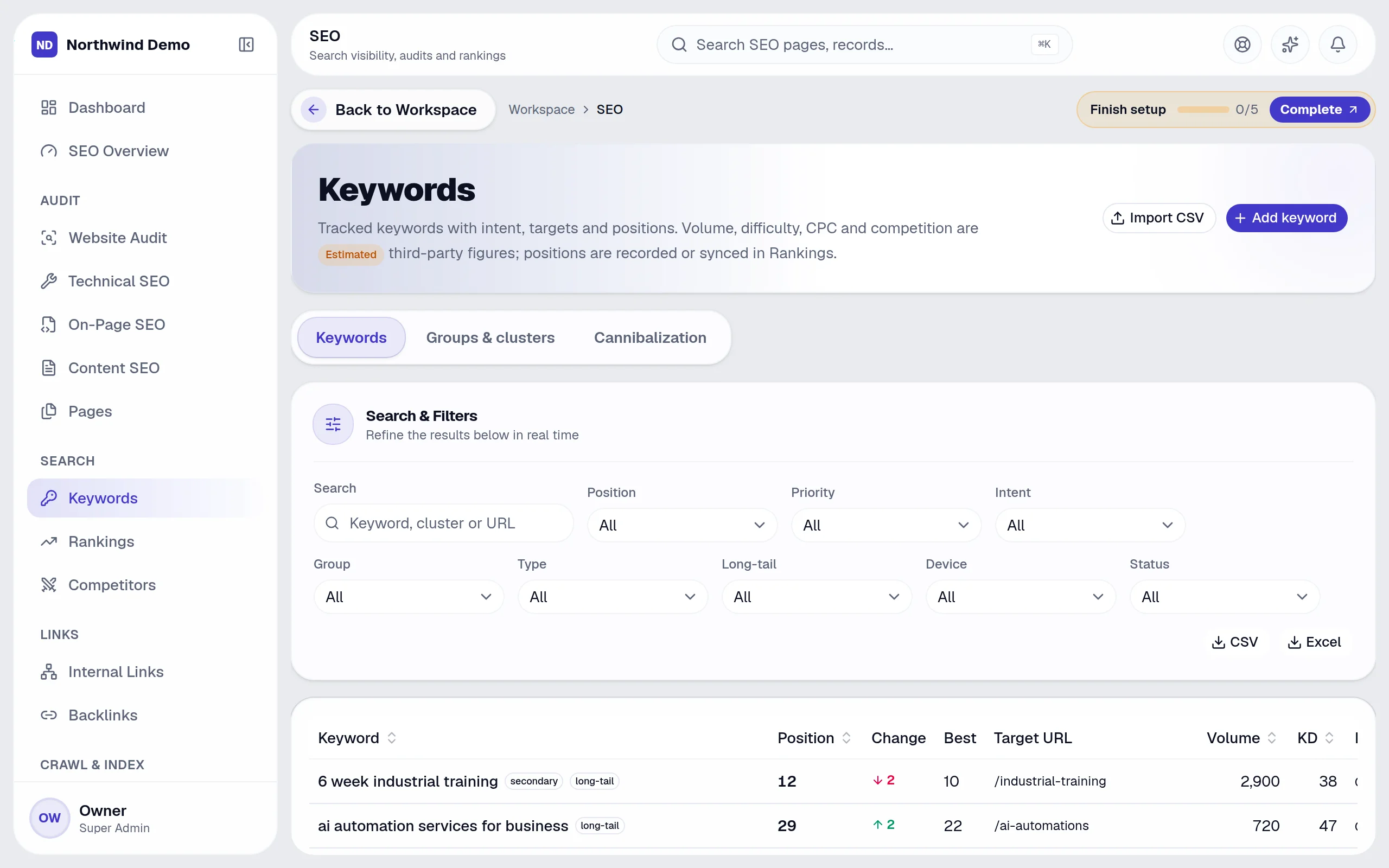1389x868 pixels.
Task: Click the Add keyword button
Action: point(1286,218)
